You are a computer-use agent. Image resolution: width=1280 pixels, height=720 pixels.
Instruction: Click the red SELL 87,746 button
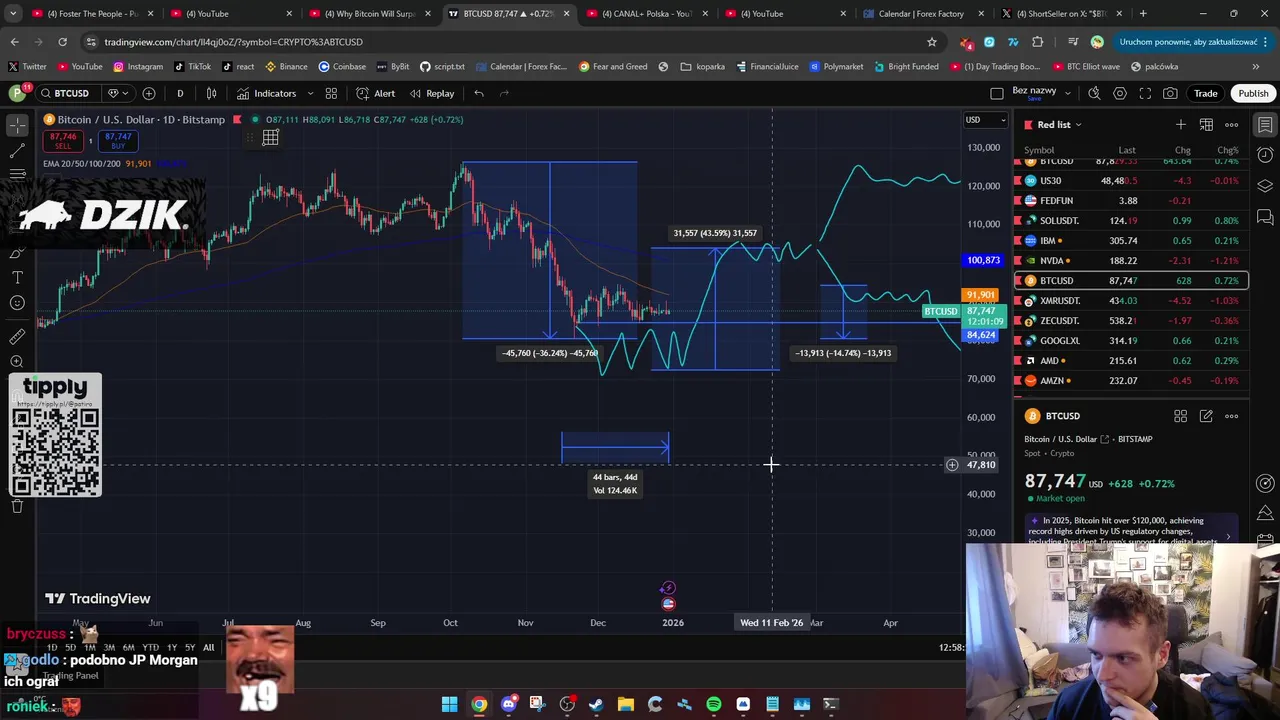(x=63, y=140)
